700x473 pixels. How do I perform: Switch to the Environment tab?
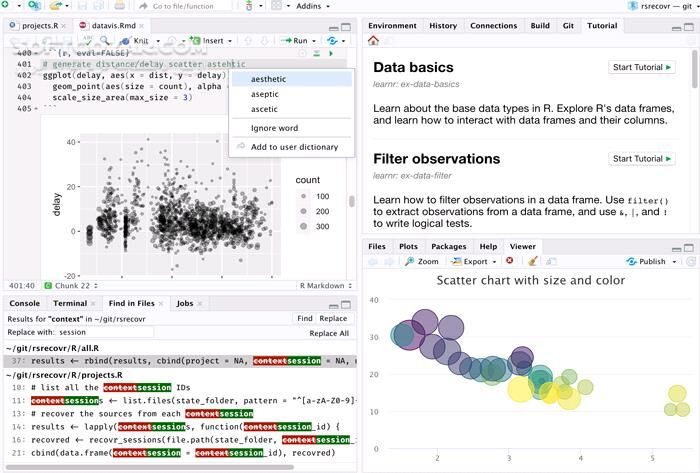pyautogui.click(x=392, y=26)
